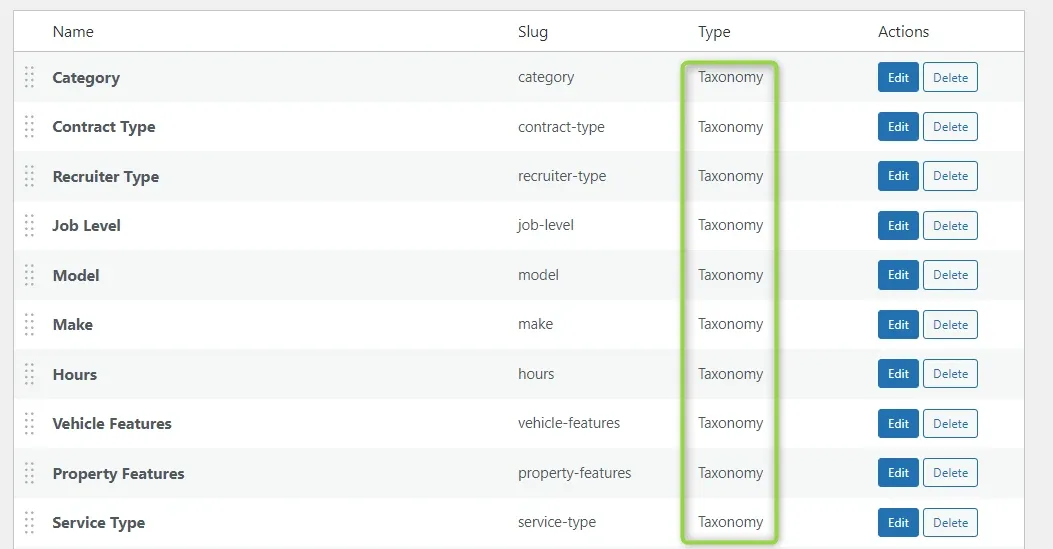The image size is (1053, 549).
Task: Edit the Make field
Action: [x=898, y=324]
